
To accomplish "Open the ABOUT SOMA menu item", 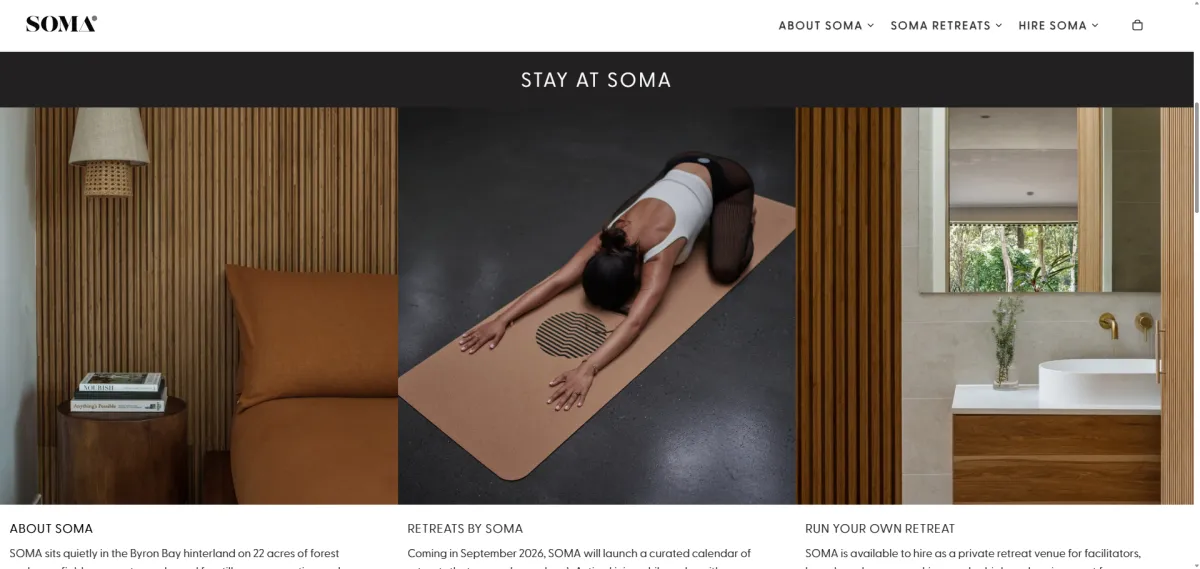I will tap(820, 25).
